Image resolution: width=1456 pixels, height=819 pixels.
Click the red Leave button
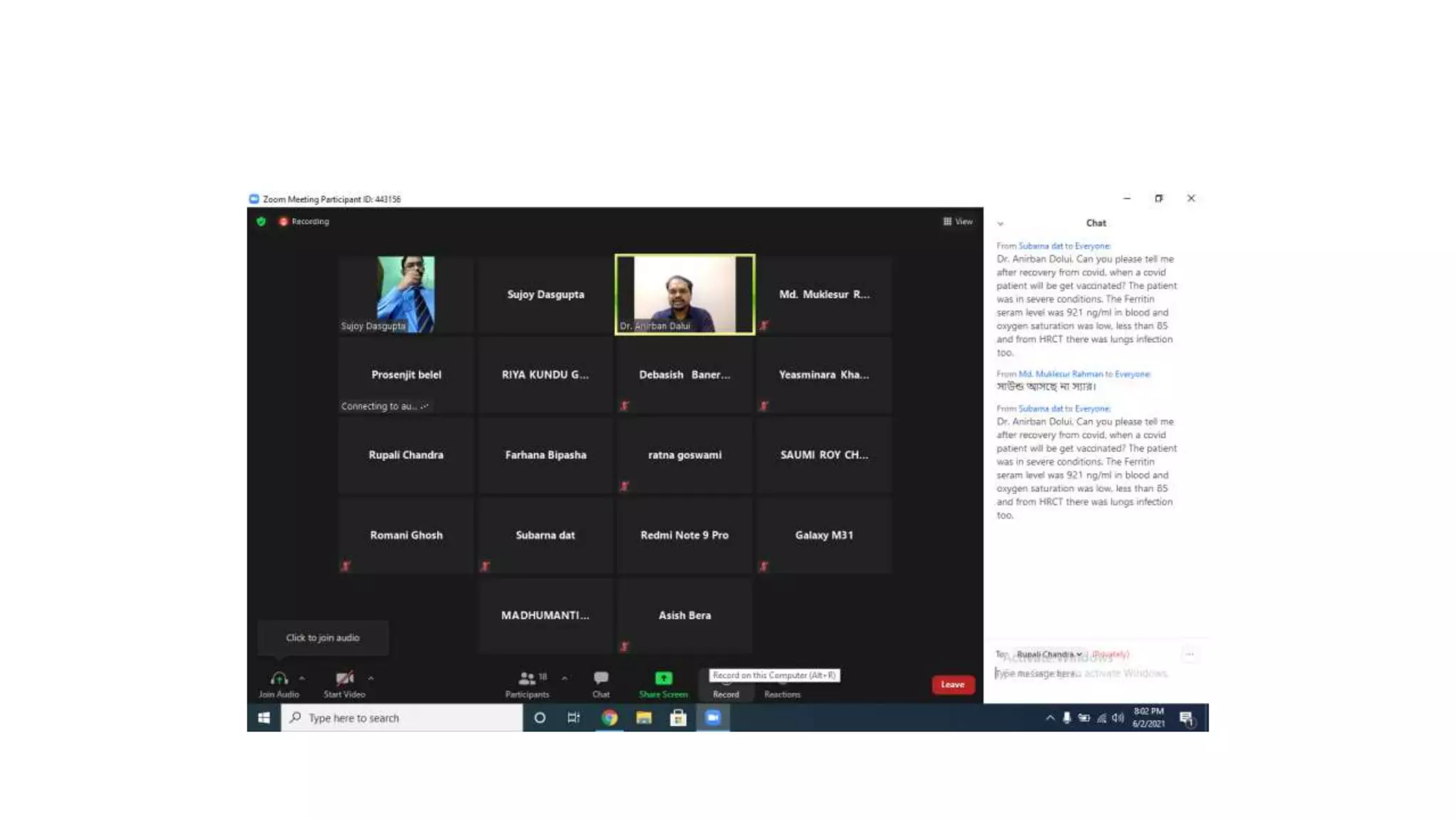[953, 685]
